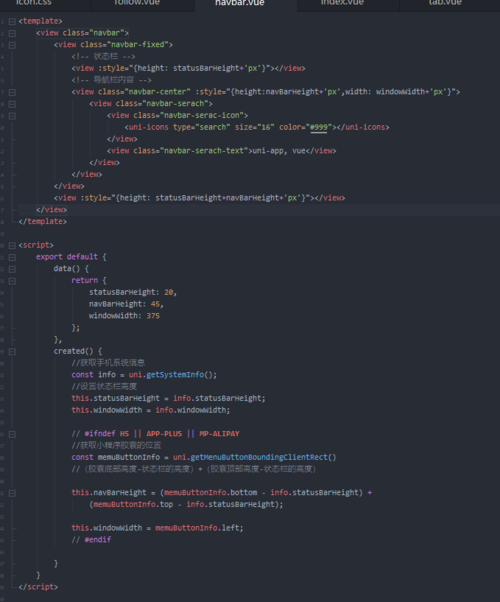Collapse the export default fold marker
Viewport: 500px width, 602px height.
tap(12, 257)
